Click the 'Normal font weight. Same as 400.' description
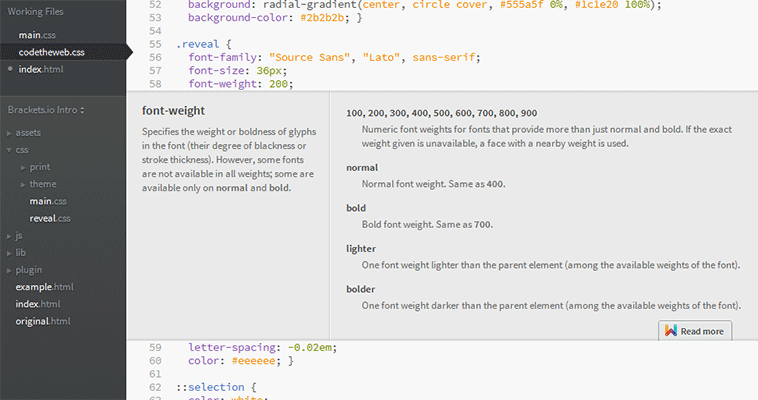758x400 pixels. pos(433,184)
